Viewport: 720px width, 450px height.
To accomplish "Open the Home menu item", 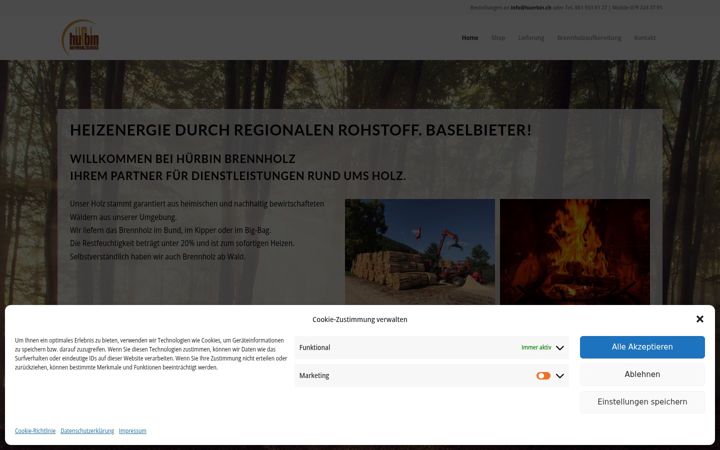I will pyautogui.click(x=470, y=38).
